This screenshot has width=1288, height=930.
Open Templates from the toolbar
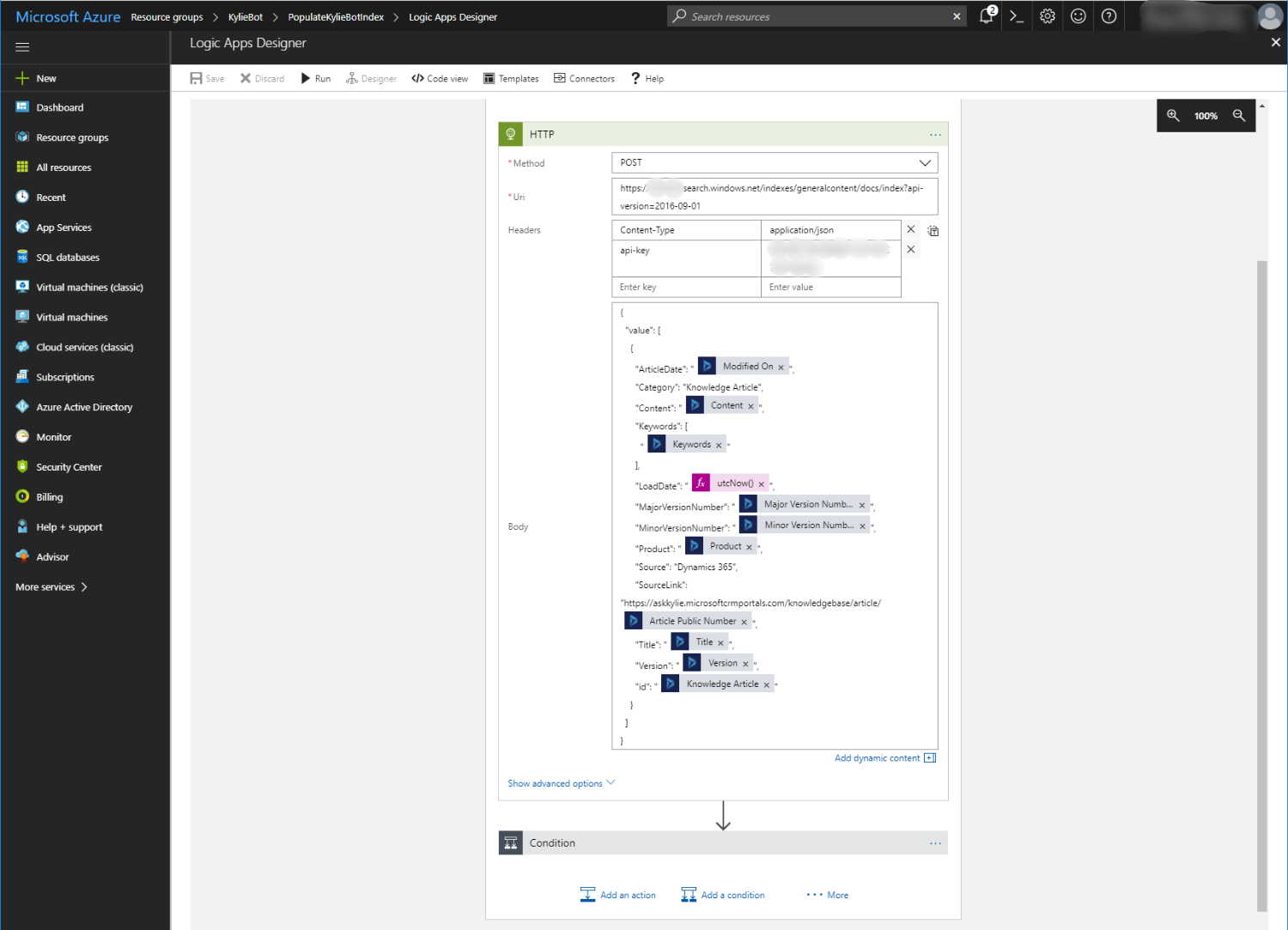[x=511, y=78]
